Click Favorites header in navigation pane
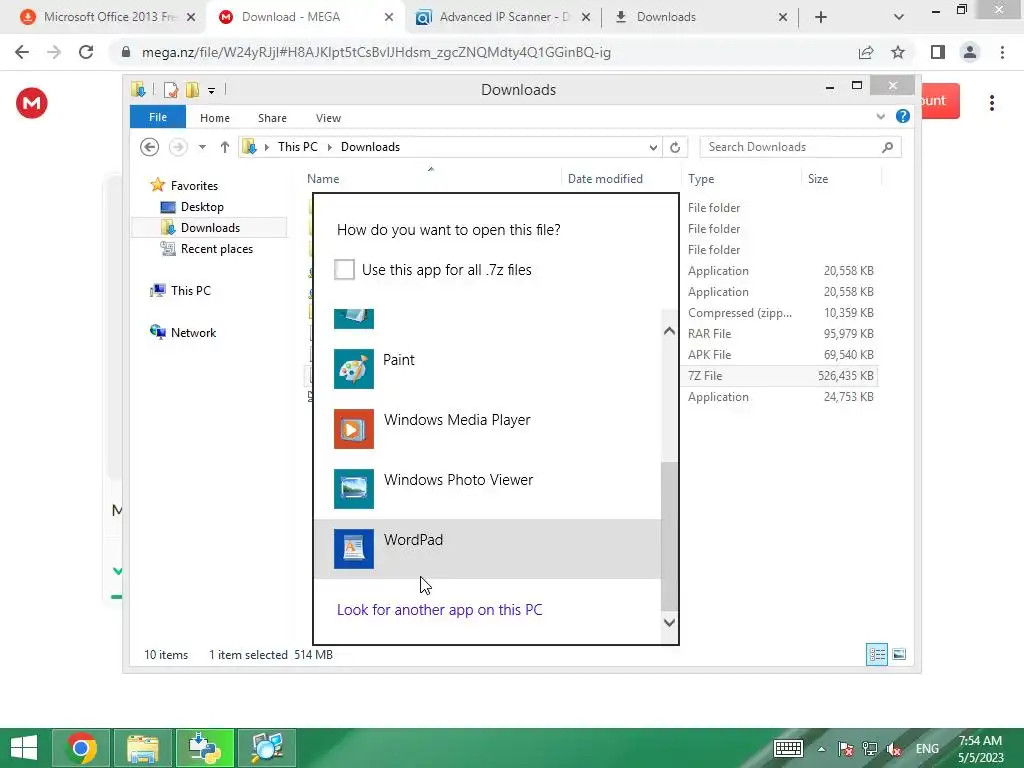The image size is (1024, 768). coord(194,185)
